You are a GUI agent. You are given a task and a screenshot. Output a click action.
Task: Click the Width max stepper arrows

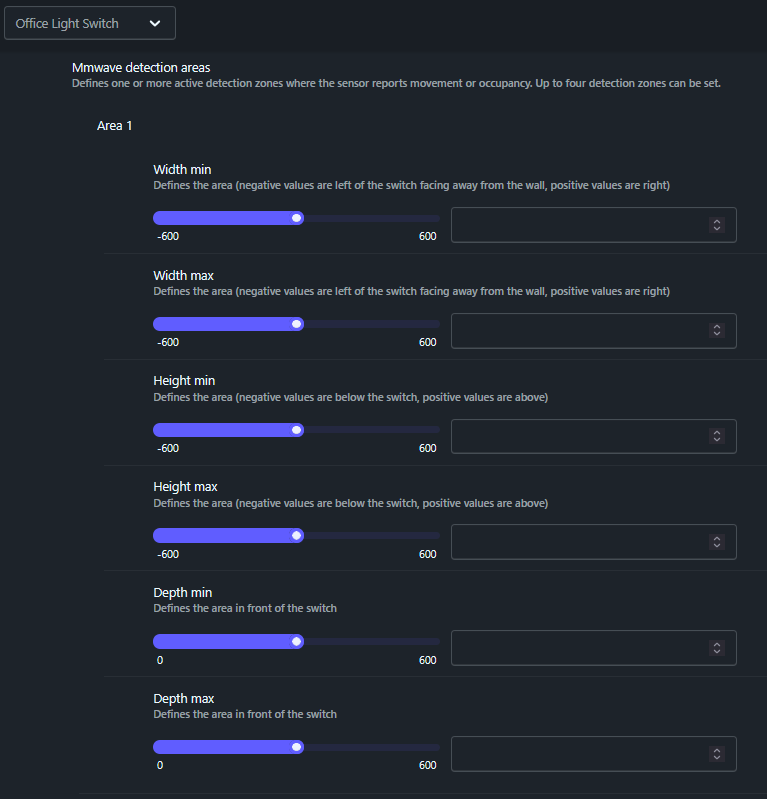pos(716,331)
